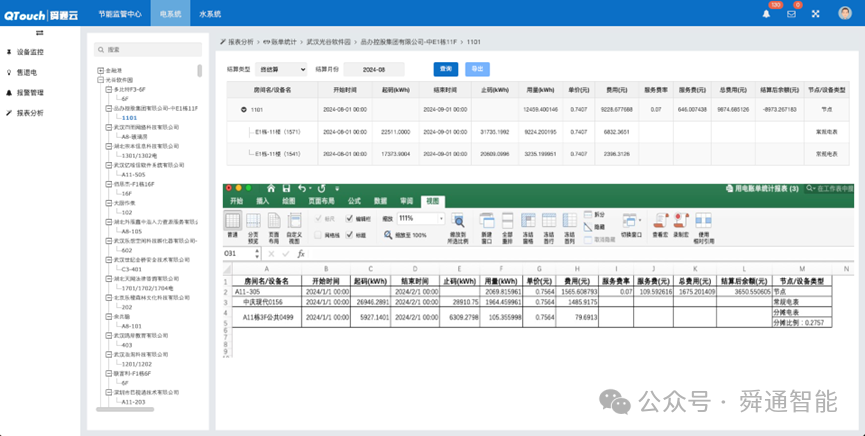The width and height of the screenshot is (865, 436).
Task: Click the Redo icon in the Excel title bar
Action: (x=322, y=189)
